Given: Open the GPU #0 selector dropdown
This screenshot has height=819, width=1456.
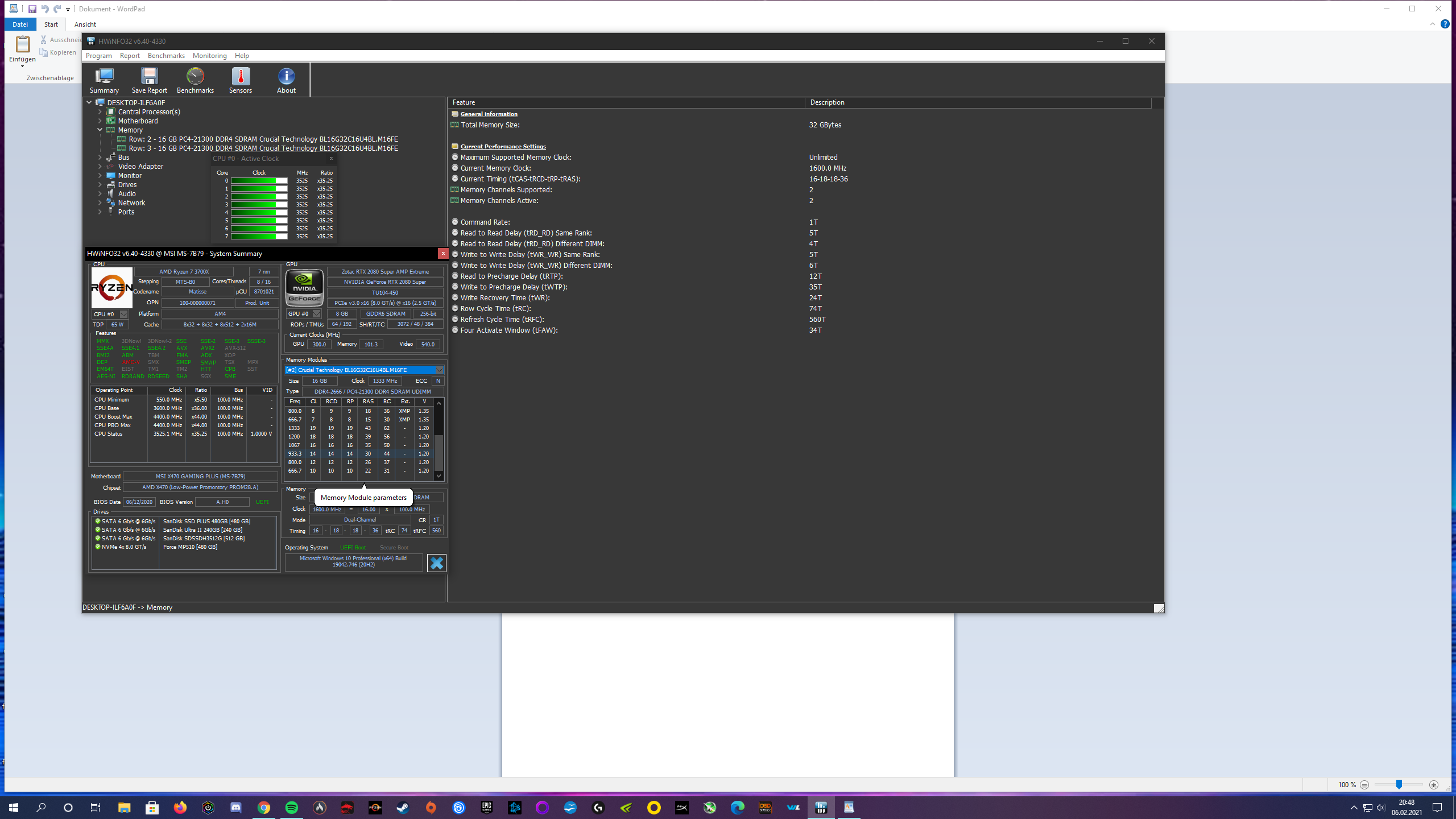Looking at the screenshot, I should (x=317, y=314).
